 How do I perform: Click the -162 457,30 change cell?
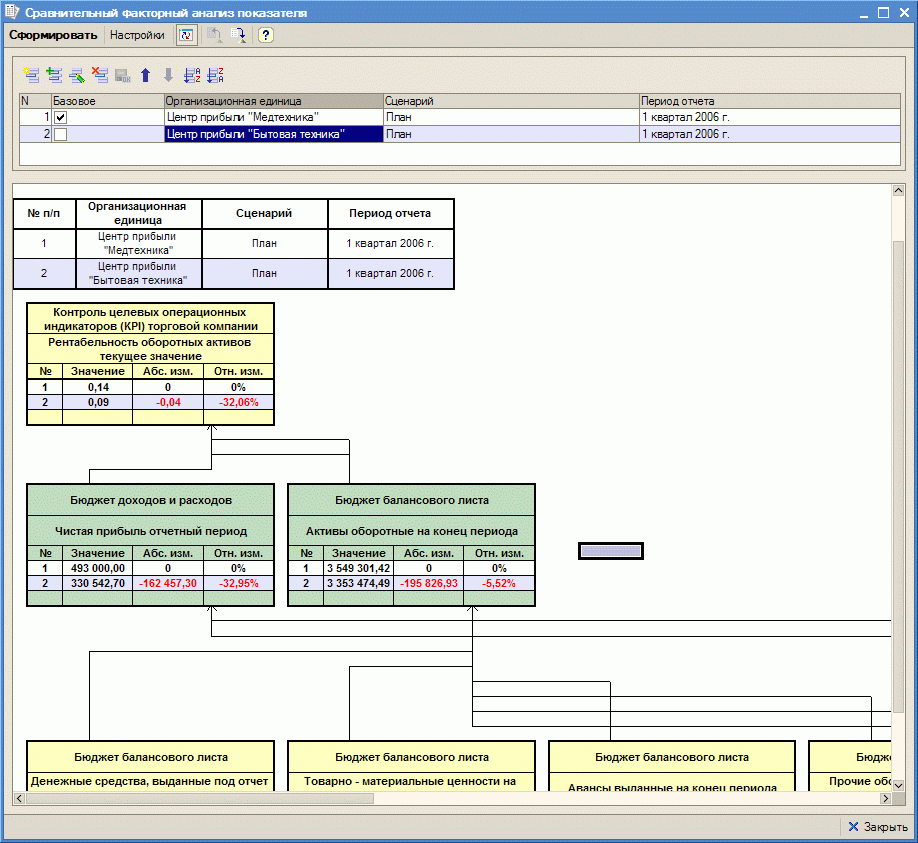tap(168, 583)
